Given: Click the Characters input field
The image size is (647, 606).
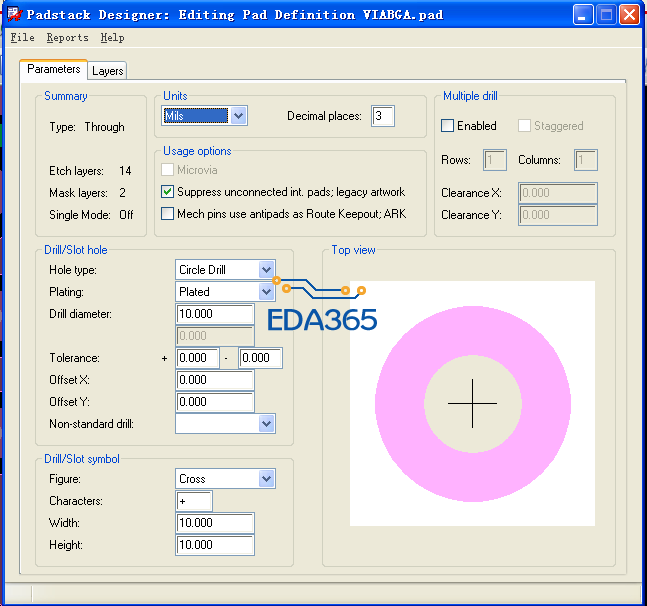Looking at the screenshot, I should [194, 501].
